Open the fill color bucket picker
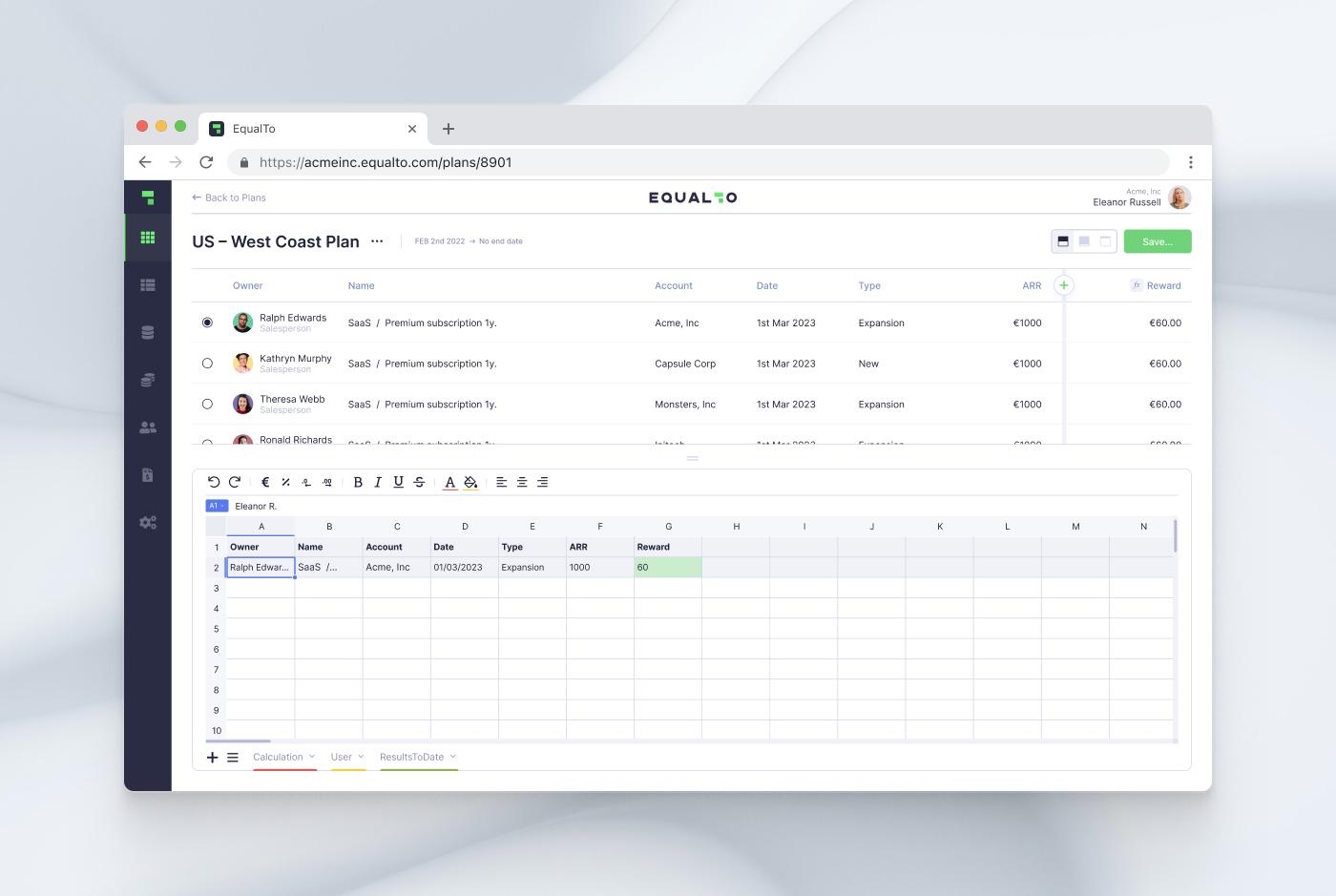The width and height of the screenshot is (1336, 896). pyautogui.click(x=470, y=482)
